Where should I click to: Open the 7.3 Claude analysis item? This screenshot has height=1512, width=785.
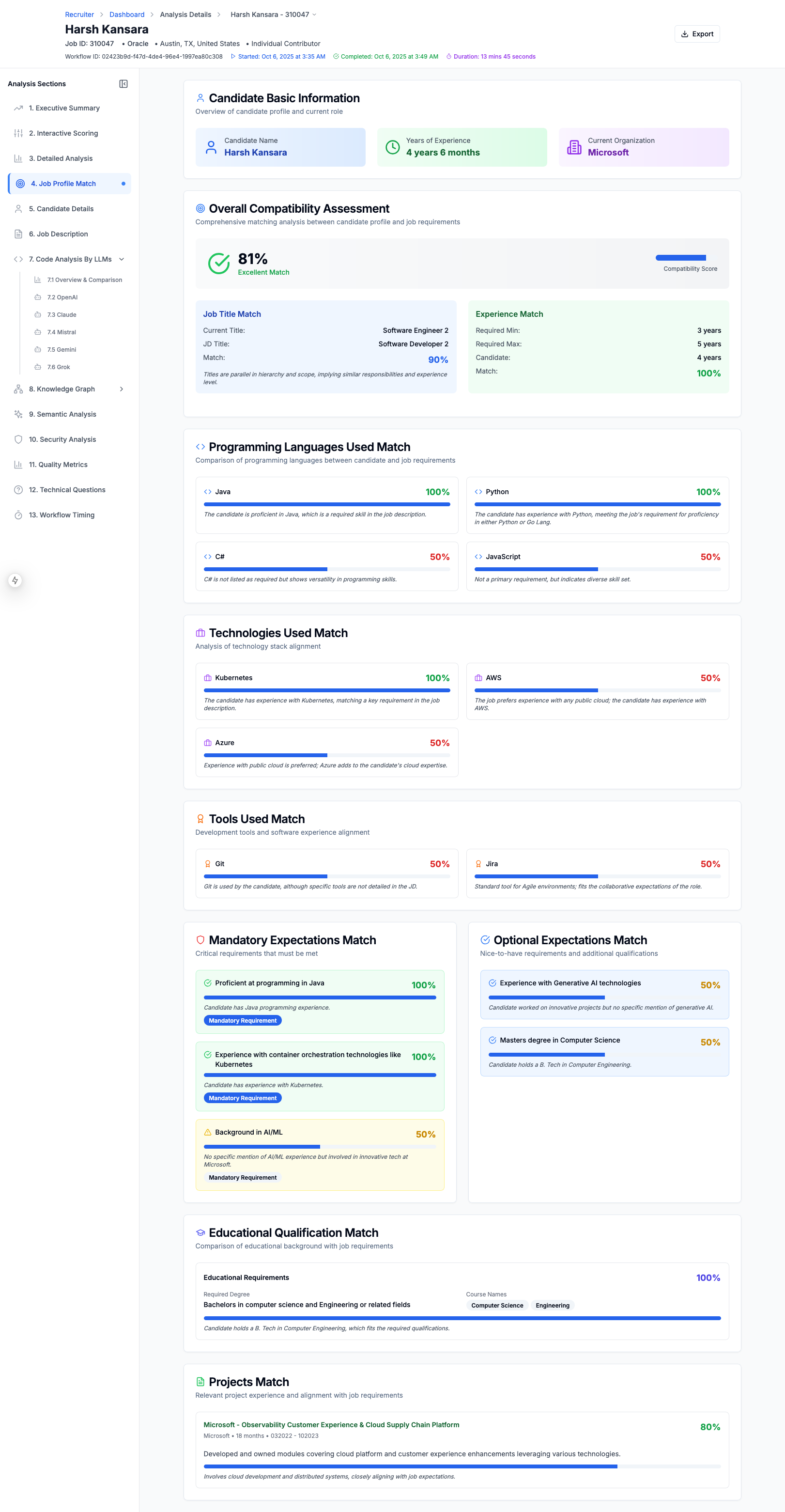click(x=62, y=314)
